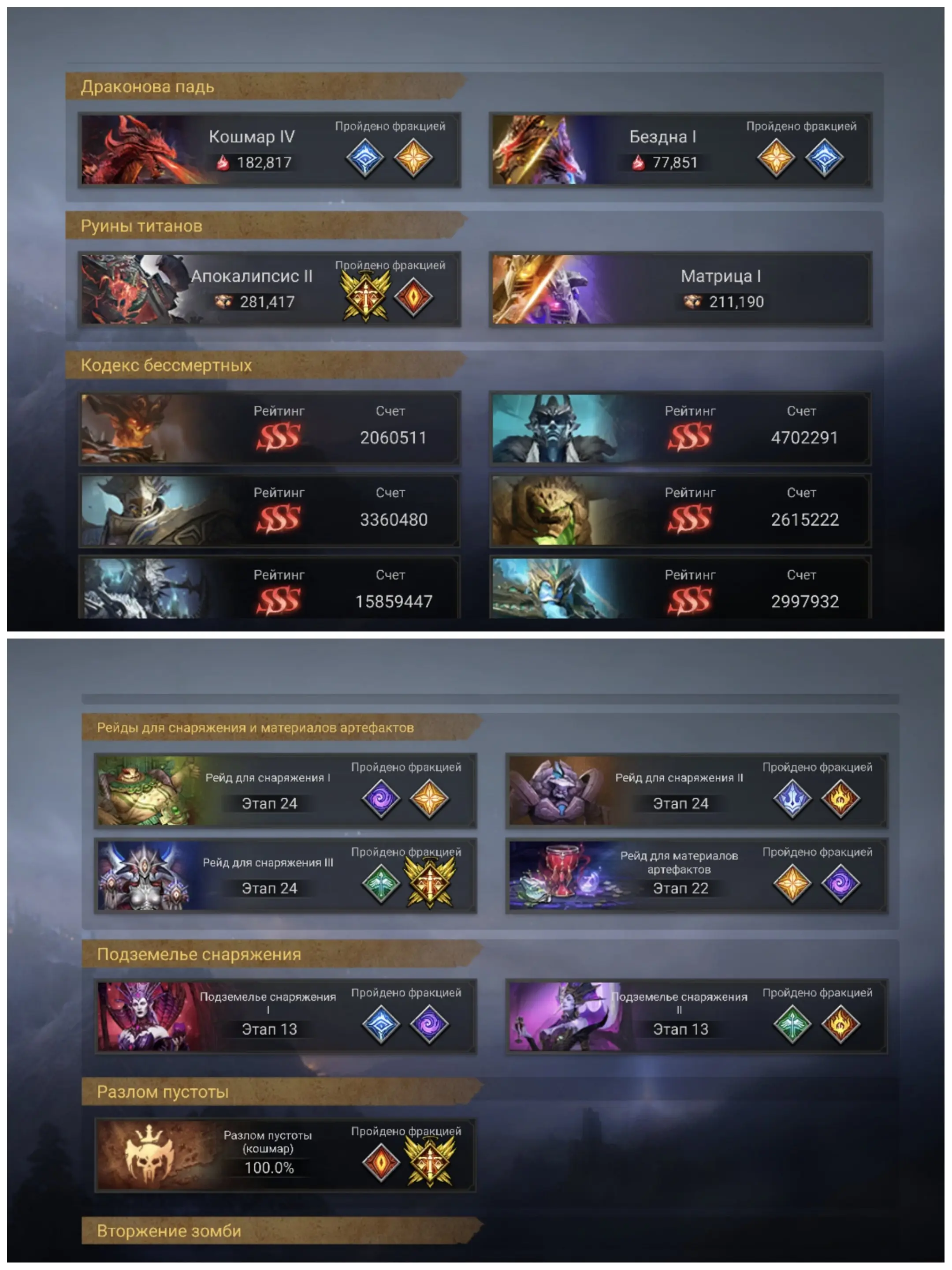Click the red diamond faction icon in Апокалипсис II
The height and width of the screenshot is (1270, 952).
[413, 297]
